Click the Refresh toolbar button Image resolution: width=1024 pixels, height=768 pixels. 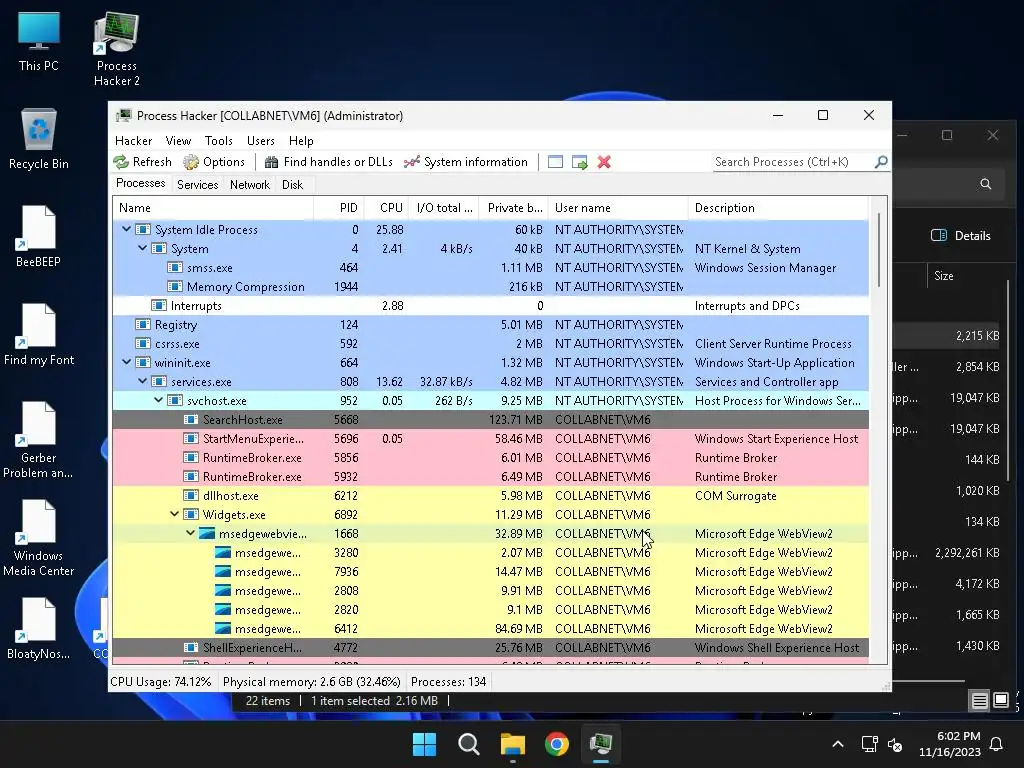pyautogui.click(x=142, y=162)
